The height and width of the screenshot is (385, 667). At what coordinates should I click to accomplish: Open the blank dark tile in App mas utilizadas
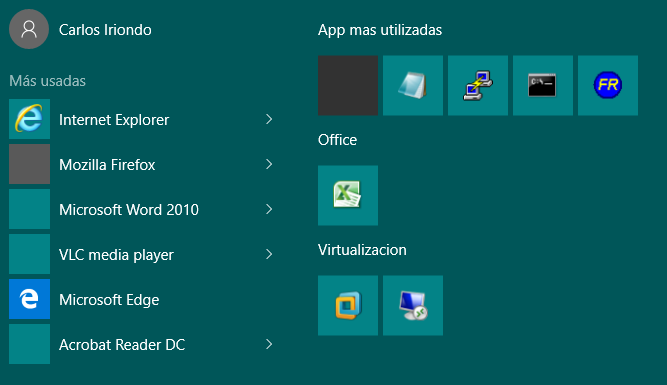(x=348, y=85)
